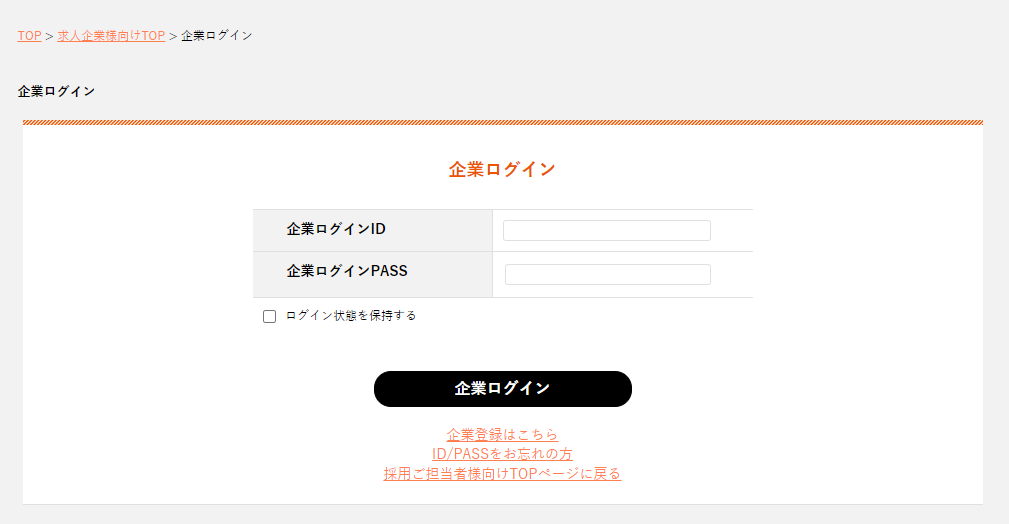Screen dimensions: 1009x524
Task: Click the 企業ログインPASS field label
Action: click(x=347, y=271)
